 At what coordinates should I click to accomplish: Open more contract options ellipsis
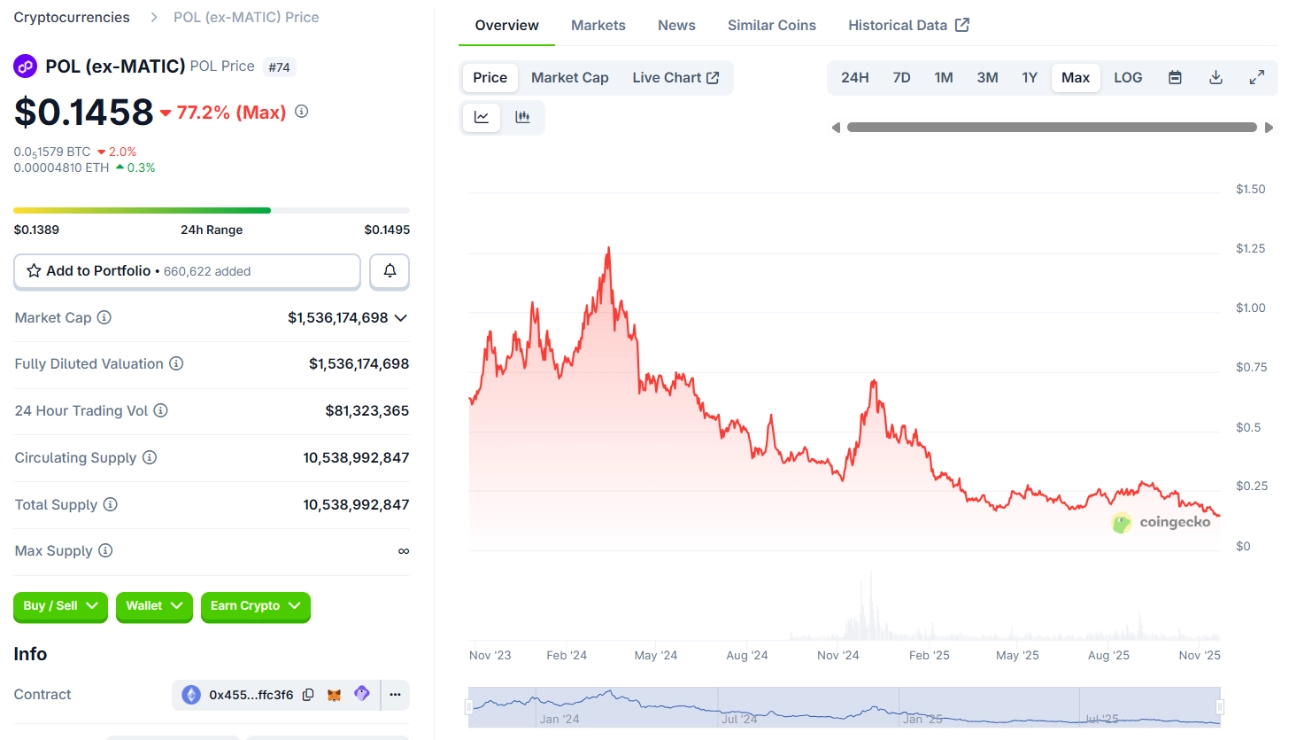click(x=395, y=694)
